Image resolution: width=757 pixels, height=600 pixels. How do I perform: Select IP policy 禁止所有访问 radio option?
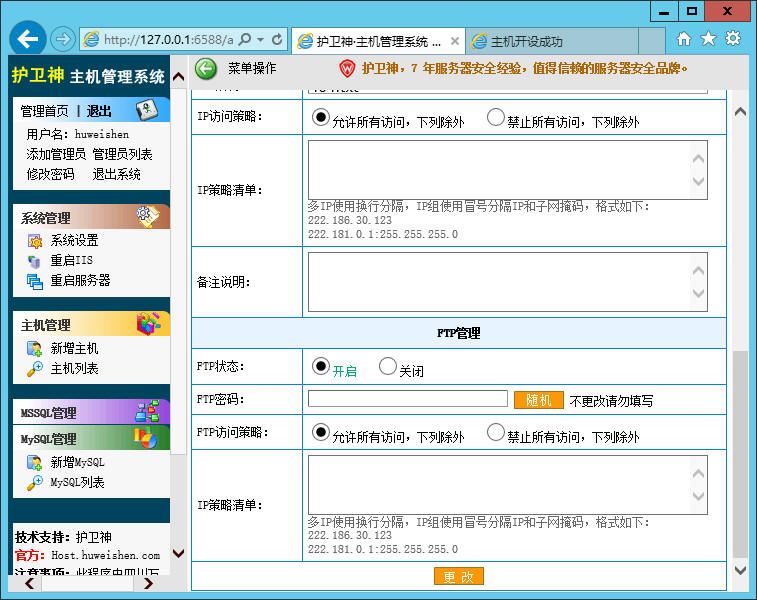click(495, 117)
